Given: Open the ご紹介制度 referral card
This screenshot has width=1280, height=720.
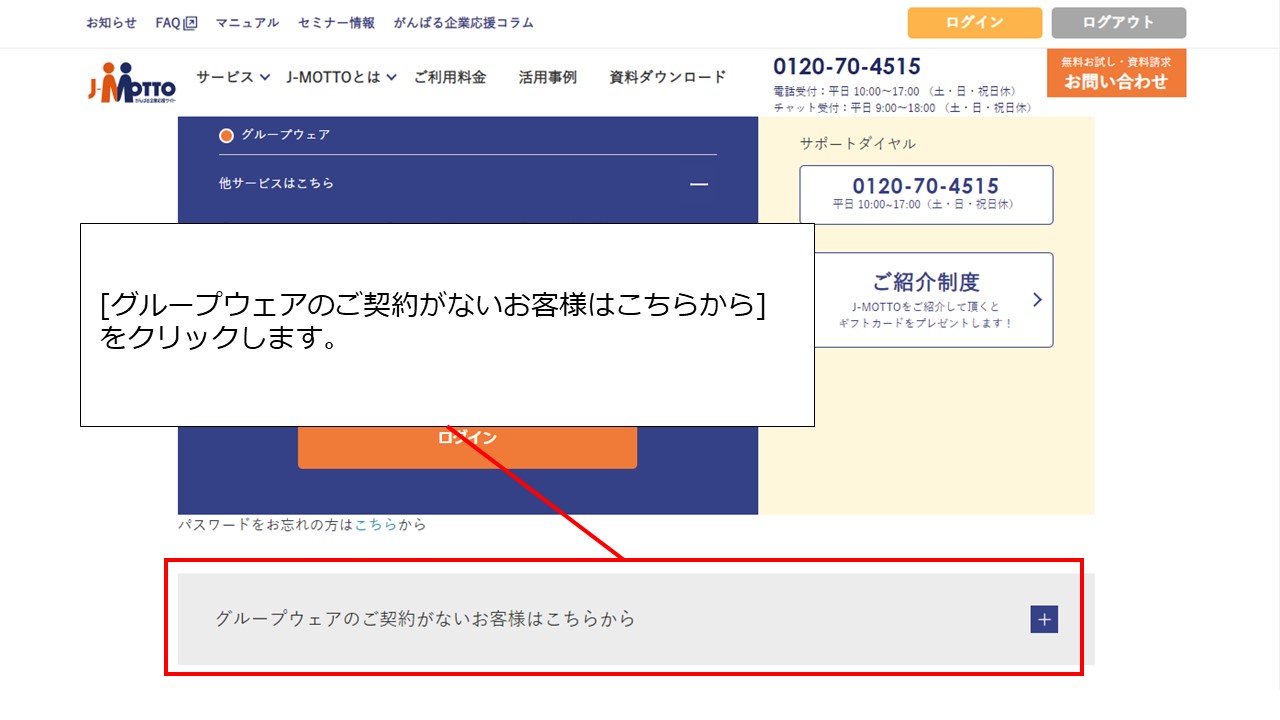Looking at the screenshot, I should click(926, 300).
